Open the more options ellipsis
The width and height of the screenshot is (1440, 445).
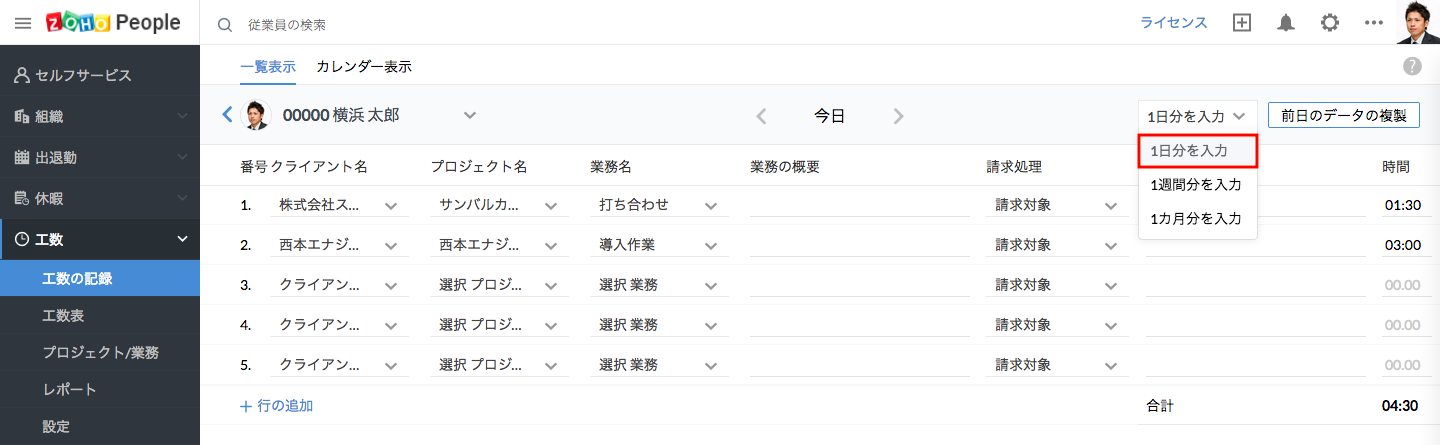click(x=1373, y=23)
